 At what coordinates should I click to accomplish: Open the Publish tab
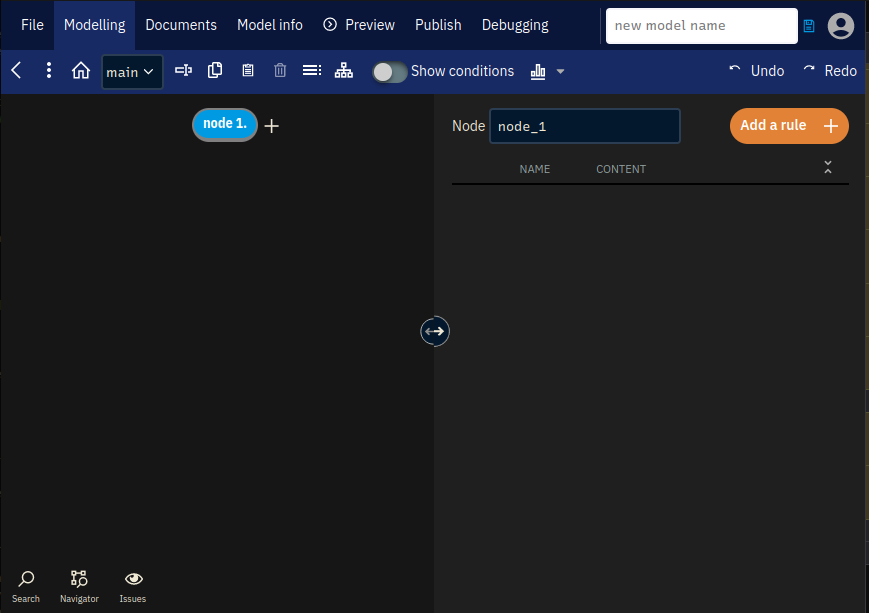point(438,25)
